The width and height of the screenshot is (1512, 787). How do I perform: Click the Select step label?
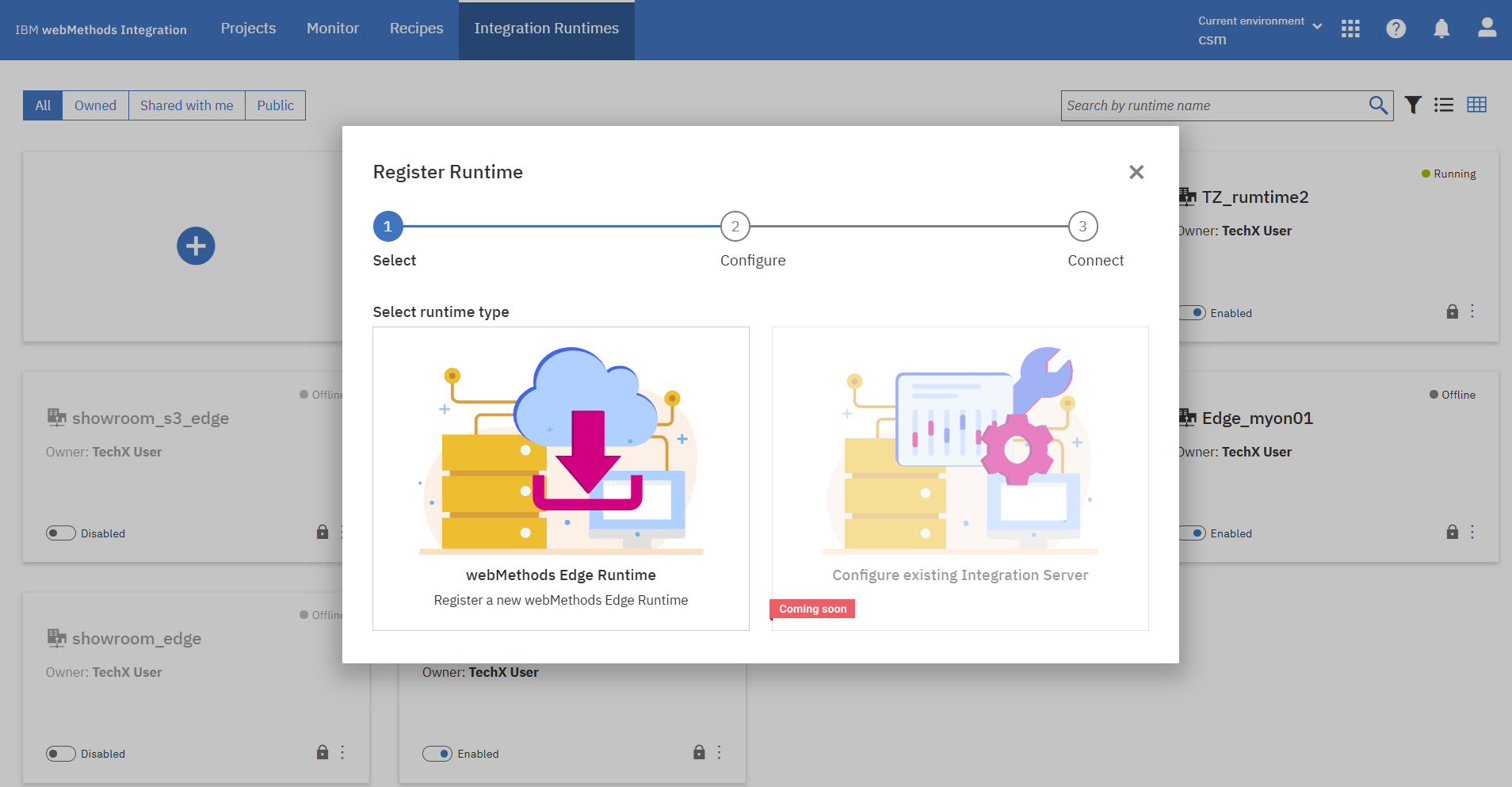click(395, 261)
